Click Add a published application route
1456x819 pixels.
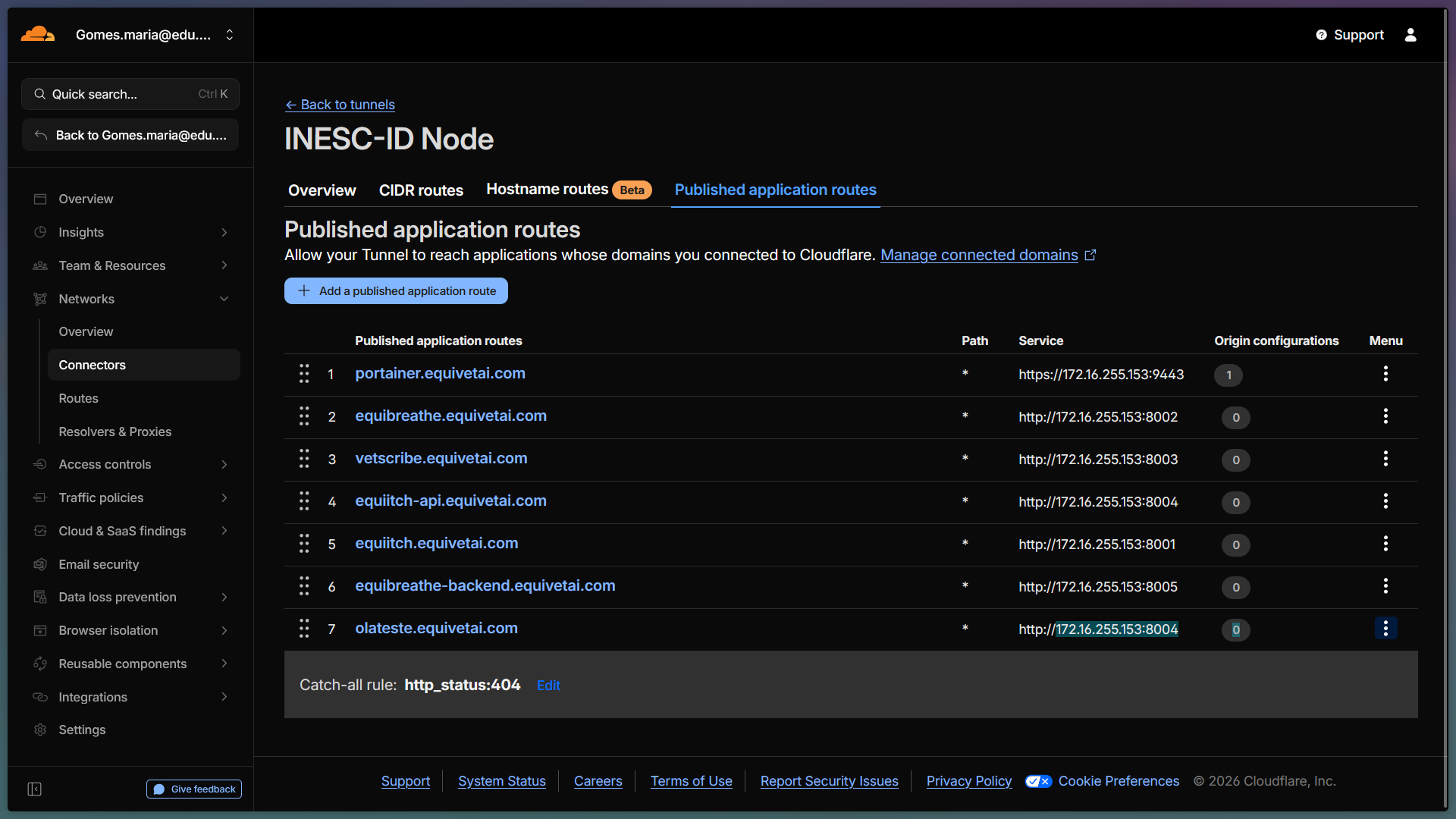coord(396,291)
